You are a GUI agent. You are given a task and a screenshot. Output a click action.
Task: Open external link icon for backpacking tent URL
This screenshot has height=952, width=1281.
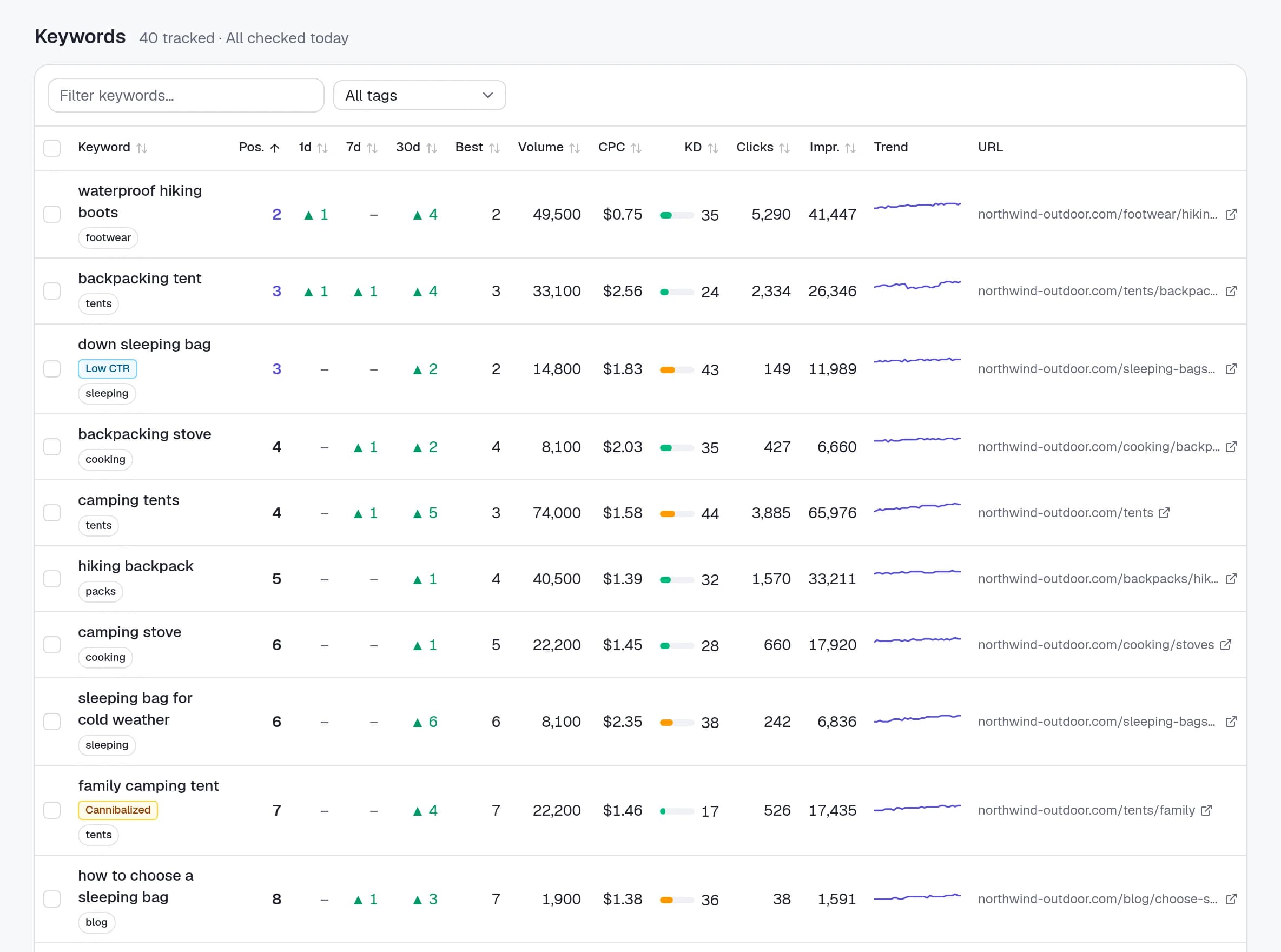click(1231, 291)
